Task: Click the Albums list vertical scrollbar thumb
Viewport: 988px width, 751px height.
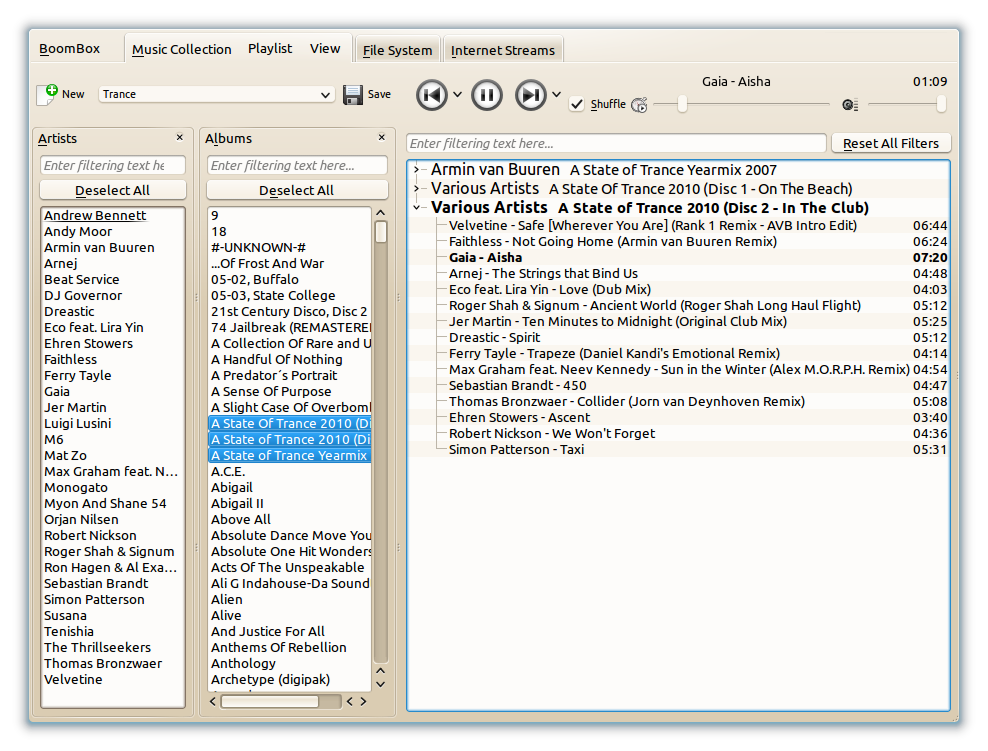Action: (381, 232)
